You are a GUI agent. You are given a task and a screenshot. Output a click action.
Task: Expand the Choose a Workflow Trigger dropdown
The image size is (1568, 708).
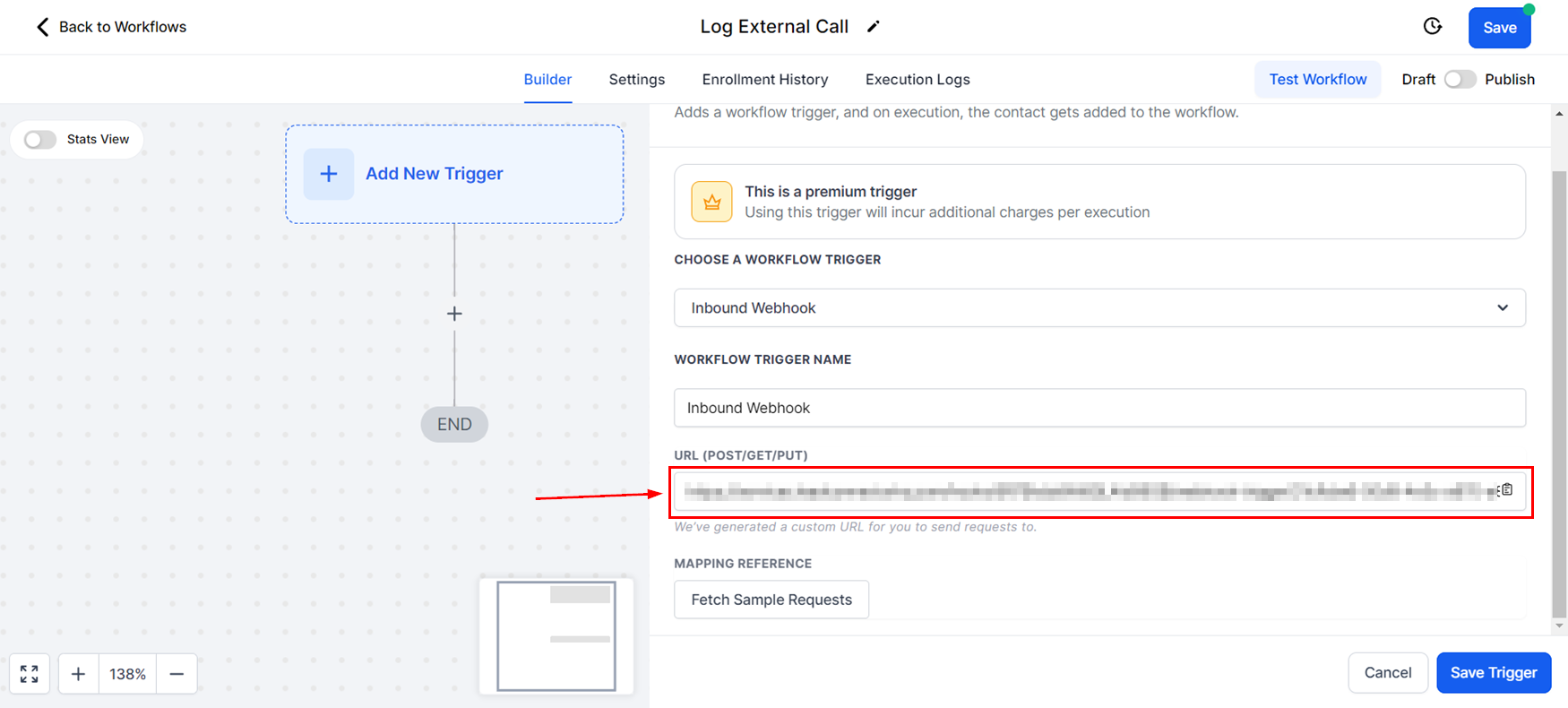(x=1099, y=308)
